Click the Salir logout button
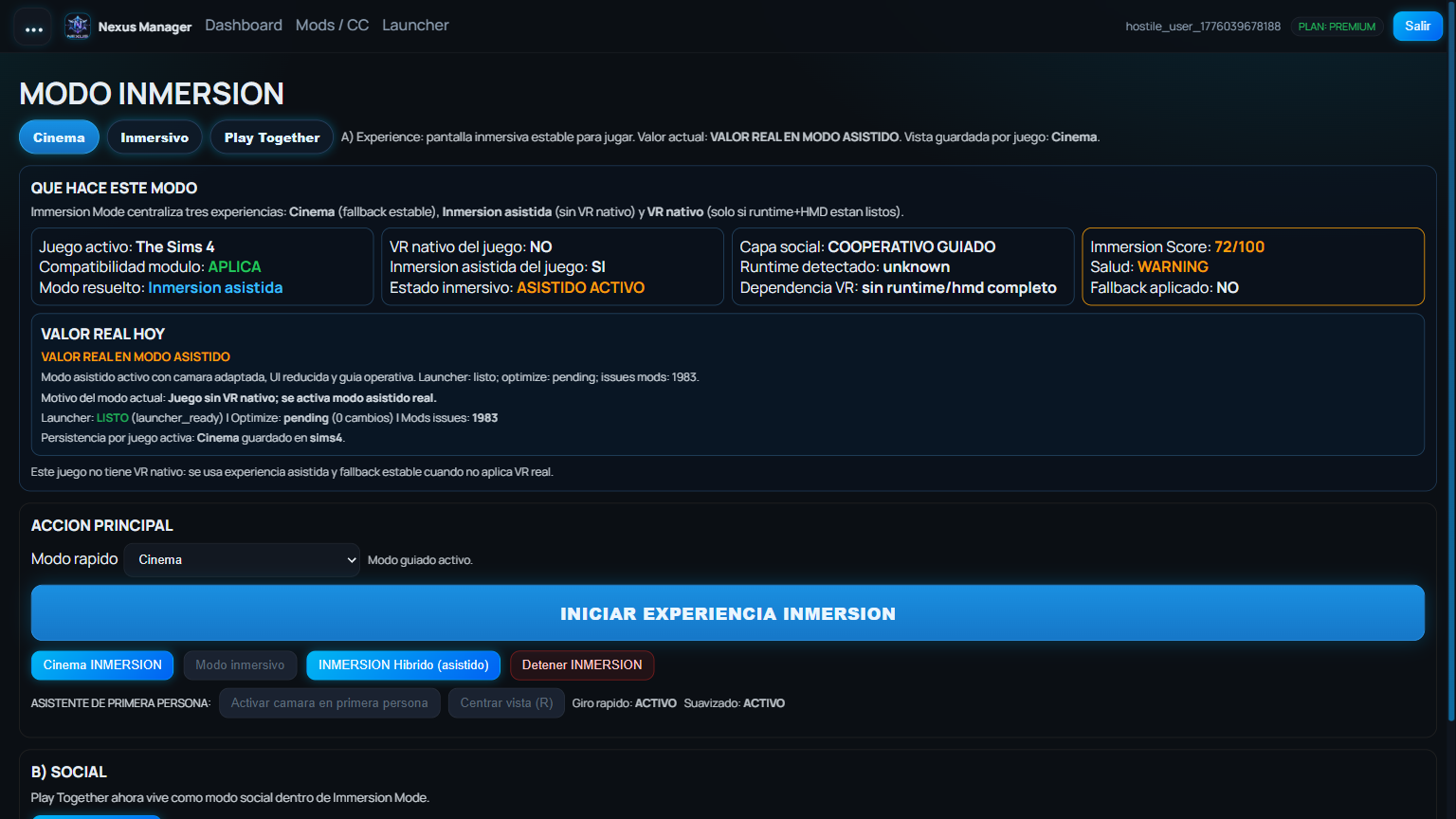Screen dimensions: 1456x819 coord(1417,27)
